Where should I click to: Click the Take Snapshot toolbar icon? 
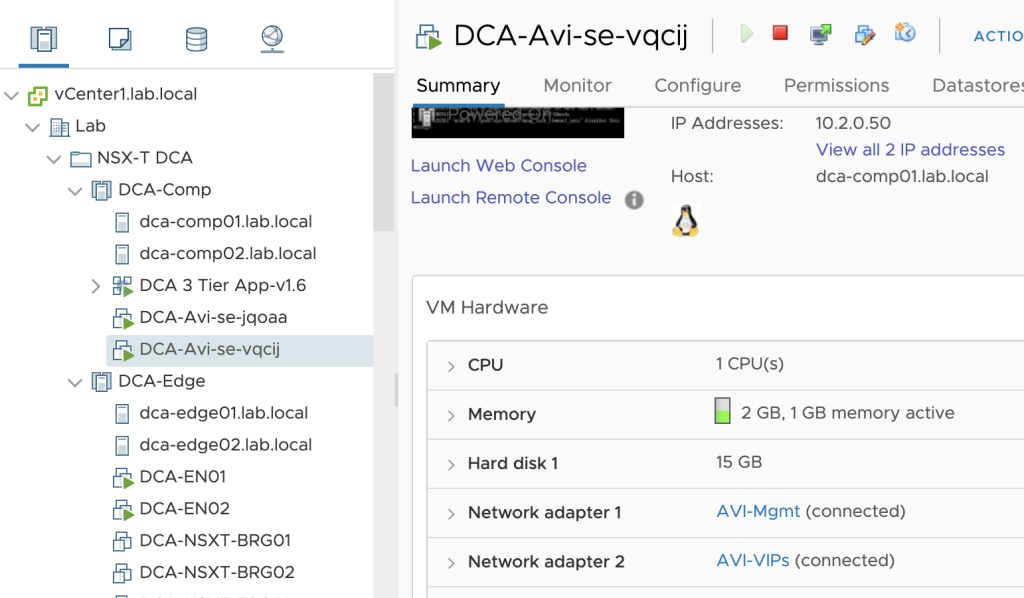(905, 33)
